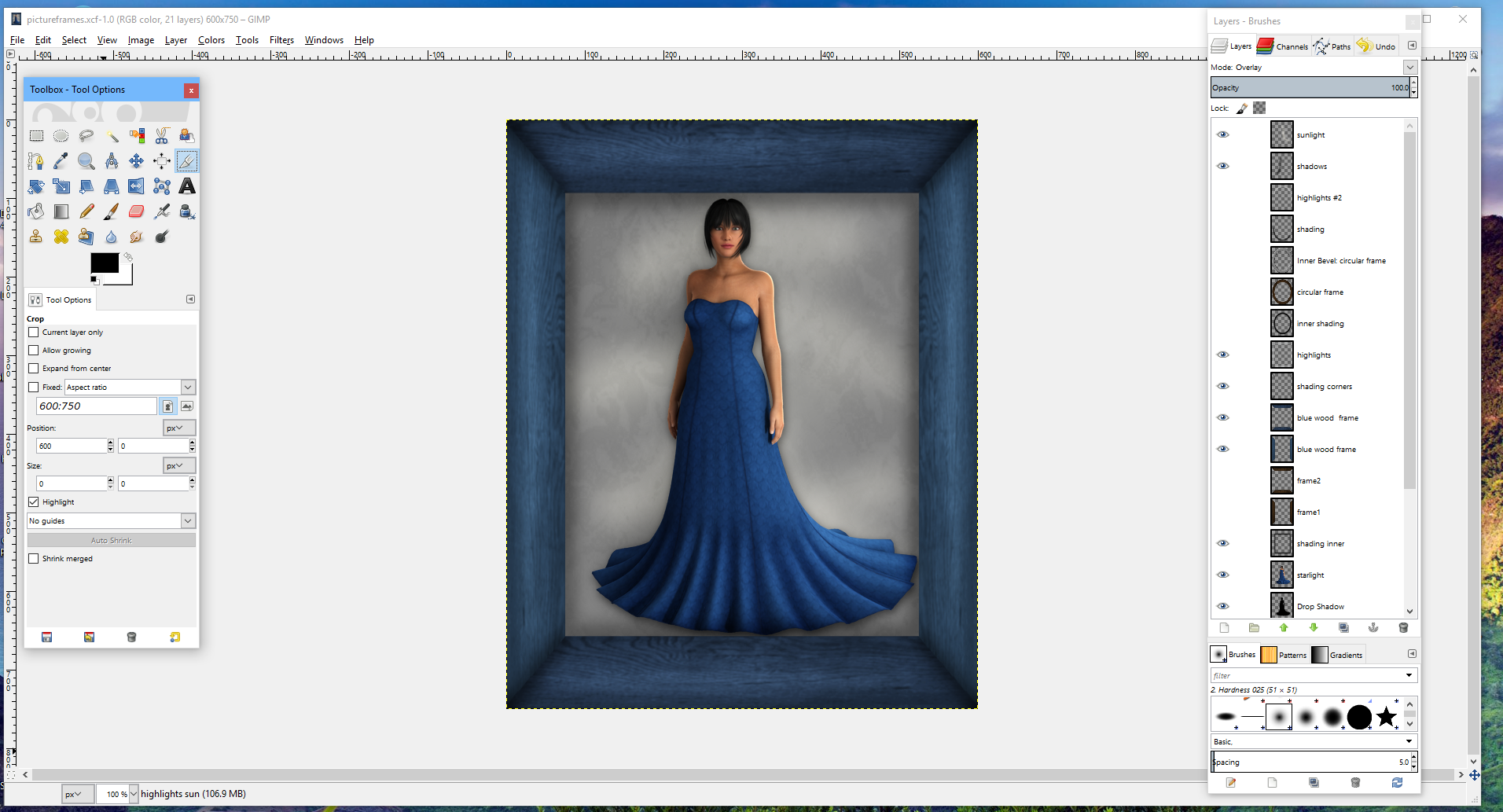Viewport: 1503px width, 812px height.
Task: Expand the Fixed aspect ratio dropdown
Action: pyautogui.click(x=188, y=387)
